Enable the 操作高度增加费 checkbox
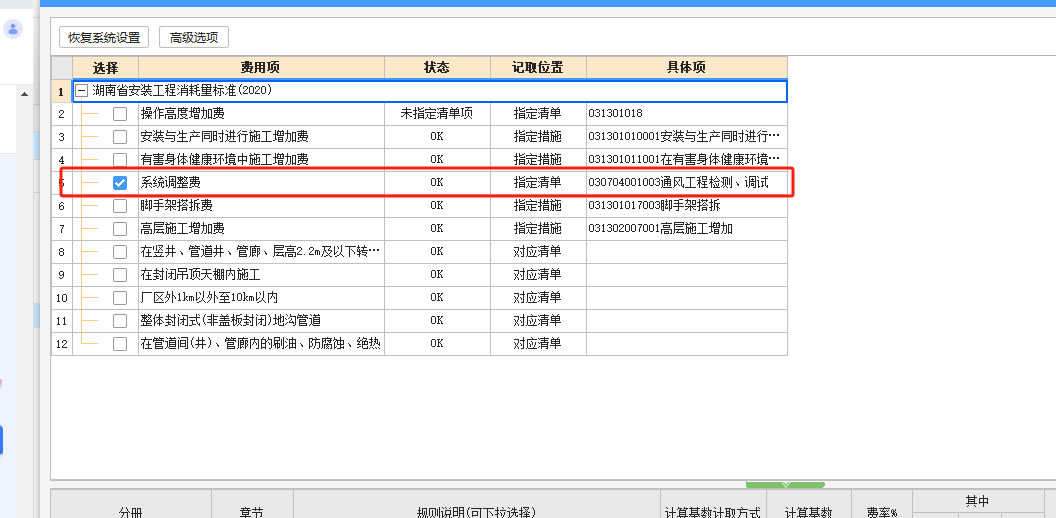This screenshot has height=518, width=1056. 120,115
